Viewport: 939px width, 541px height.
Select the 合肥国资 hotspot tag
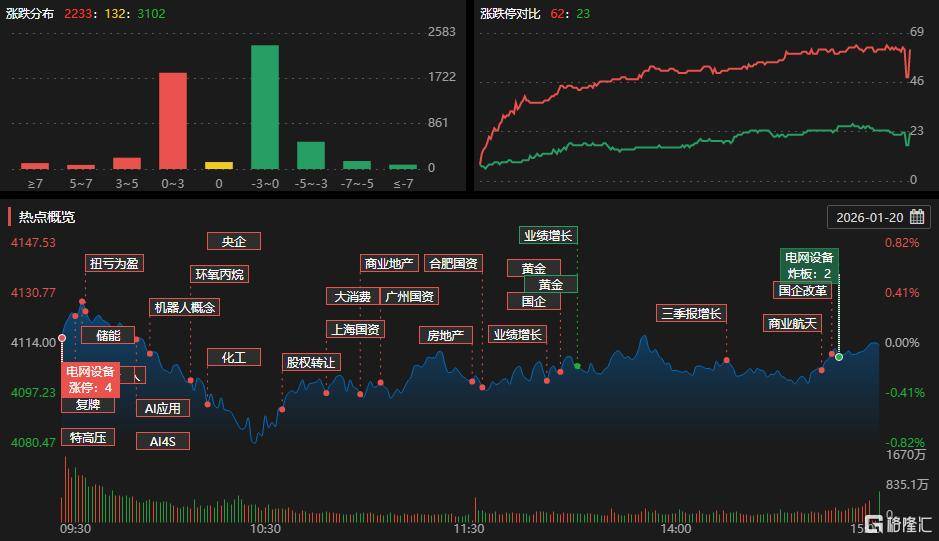click(453, 263)
